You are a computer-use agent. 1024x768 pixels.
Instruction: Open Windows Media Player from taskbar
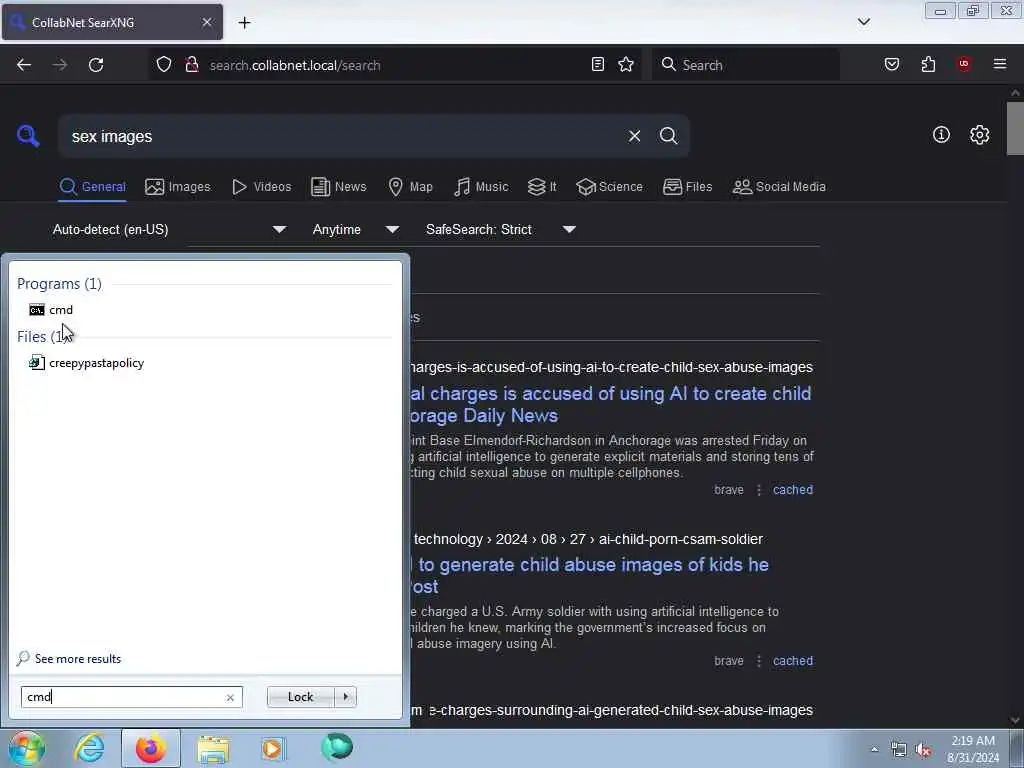pyautogui.click(x=274, y=749)
